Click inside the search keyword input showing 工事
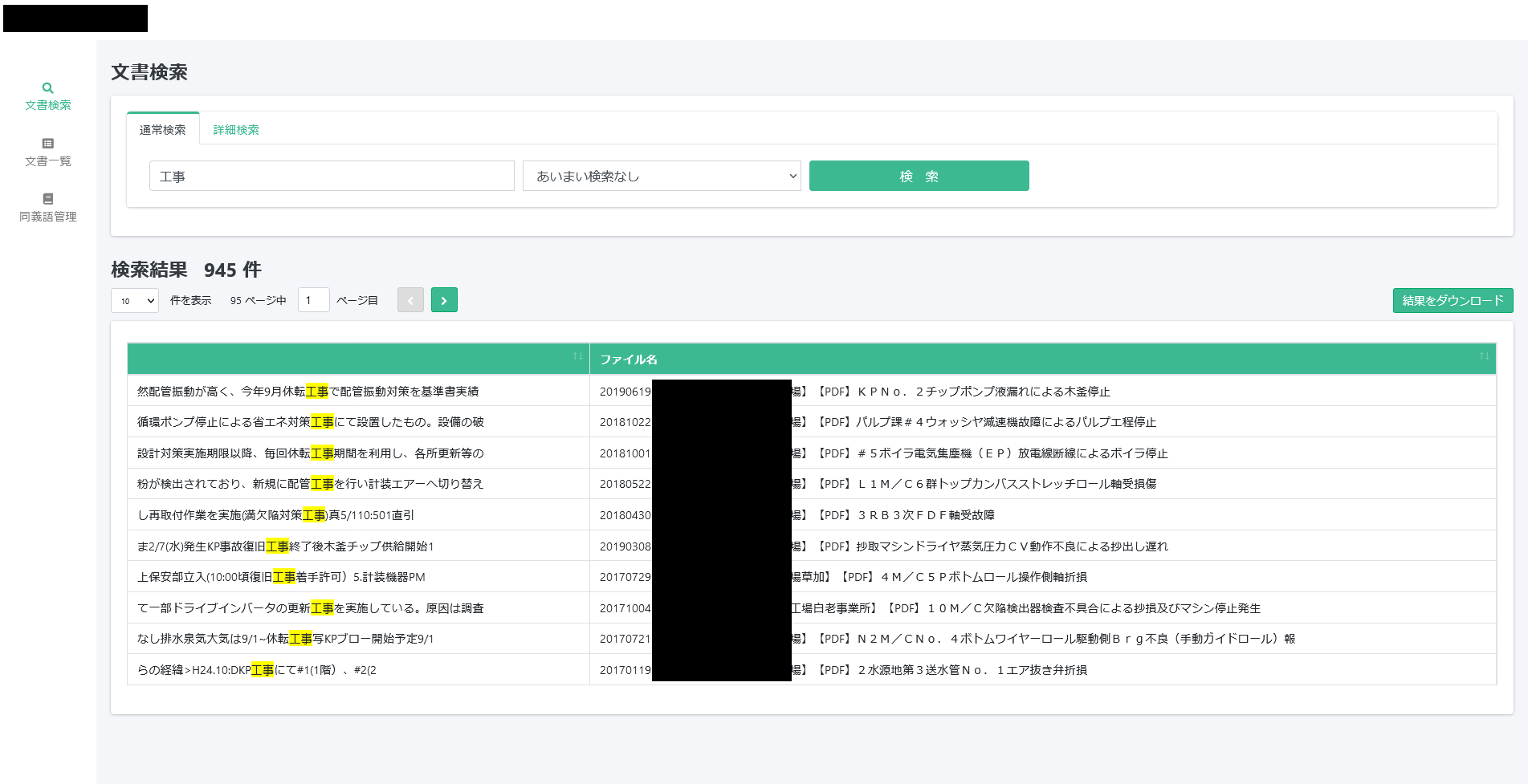This screenshot has height=784, width=1528. 331,175
